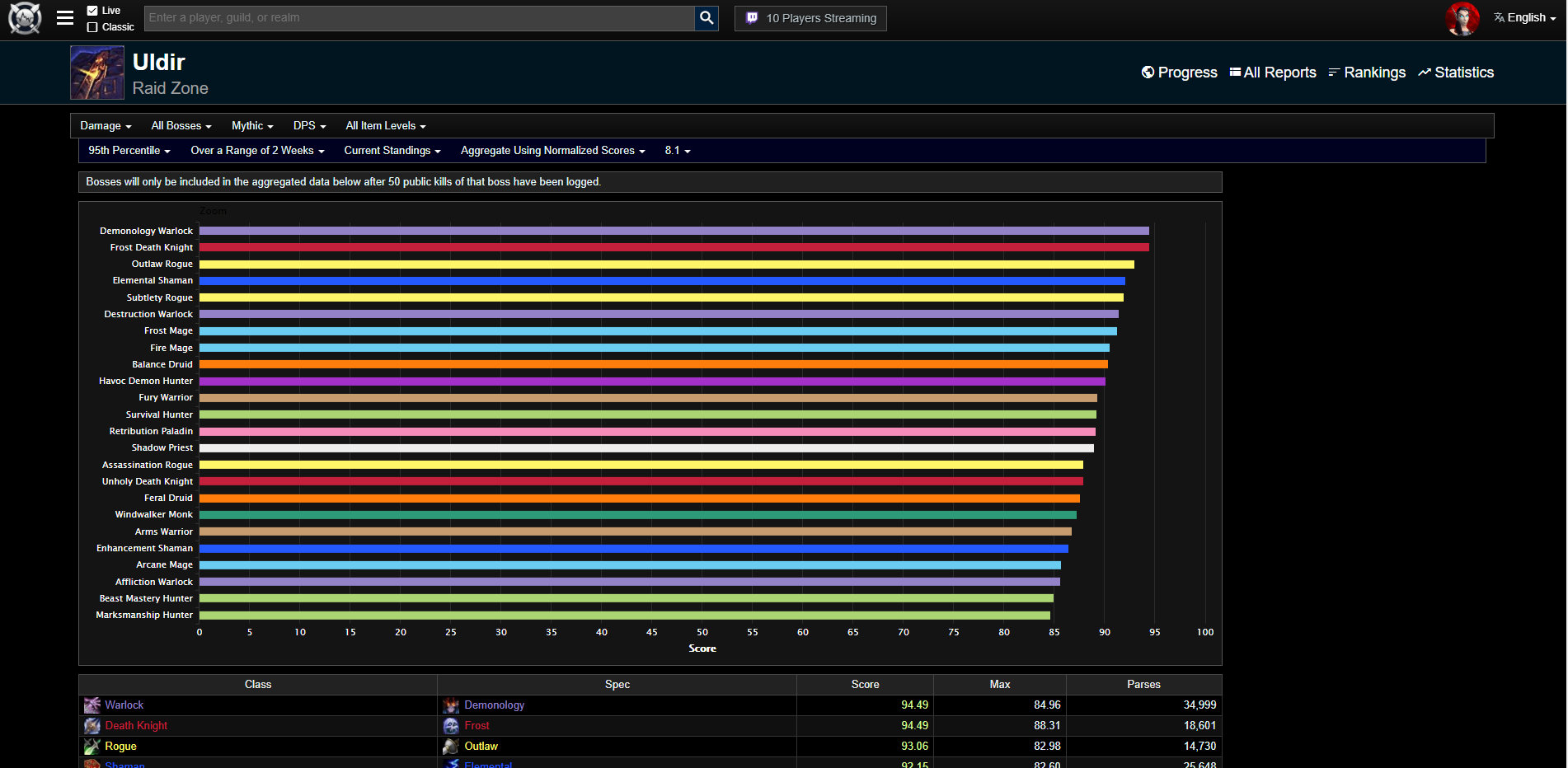This screenshot has height=768, width=1568.
Task: Click the search magnifier button
Action: pyautogui.click(x=707, y=18)
